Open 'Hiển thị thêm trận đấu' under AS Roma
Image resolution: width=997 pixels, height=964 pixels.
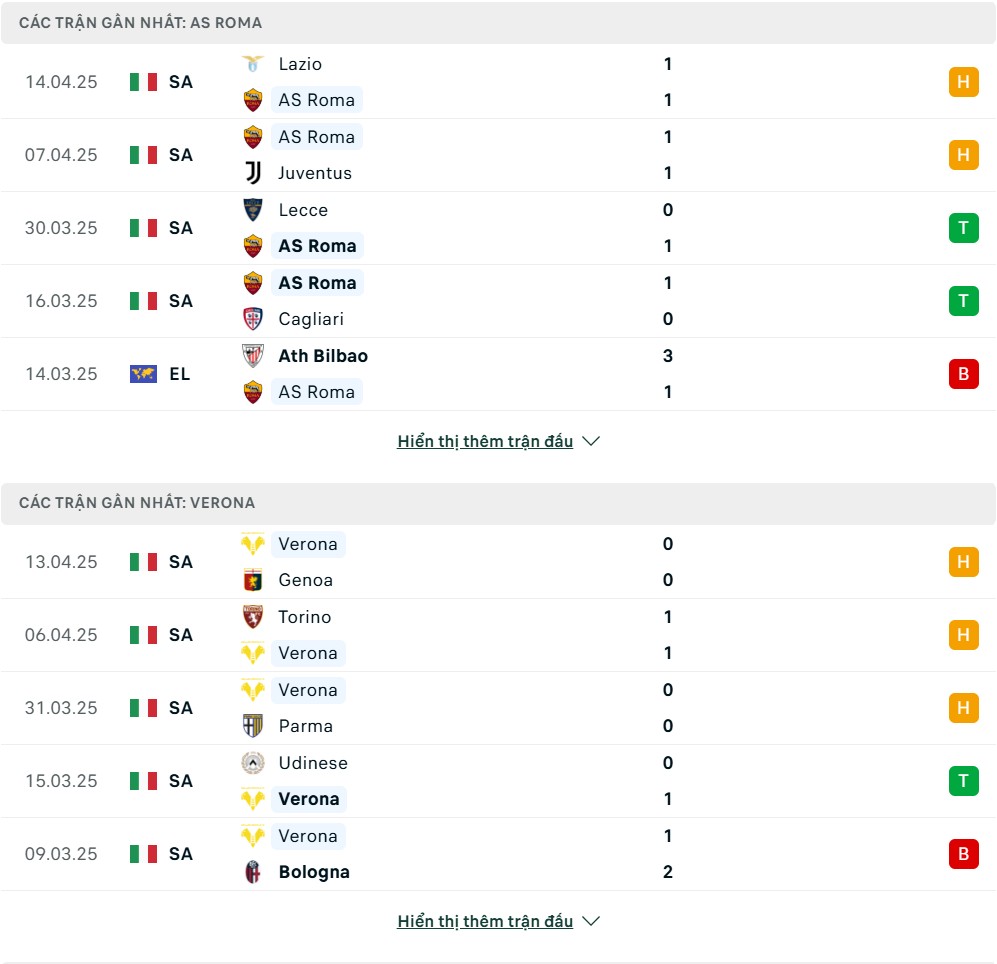pyautogui.click(x=485, y=441)
